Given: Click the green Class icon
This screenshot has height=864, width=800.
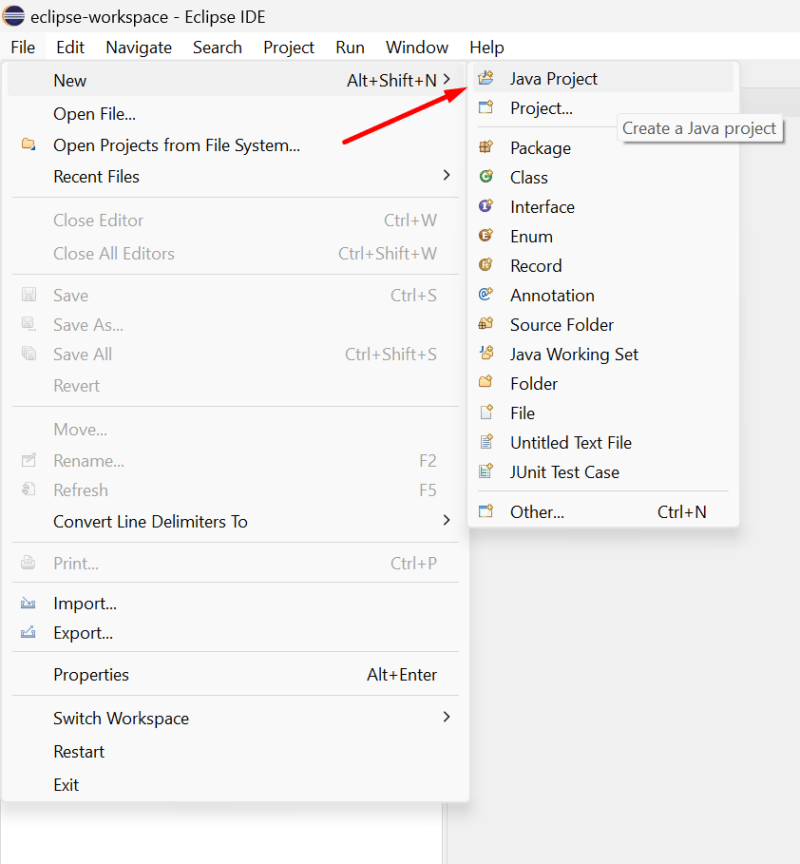Looking at the screenshot, I should pos(486,176).
